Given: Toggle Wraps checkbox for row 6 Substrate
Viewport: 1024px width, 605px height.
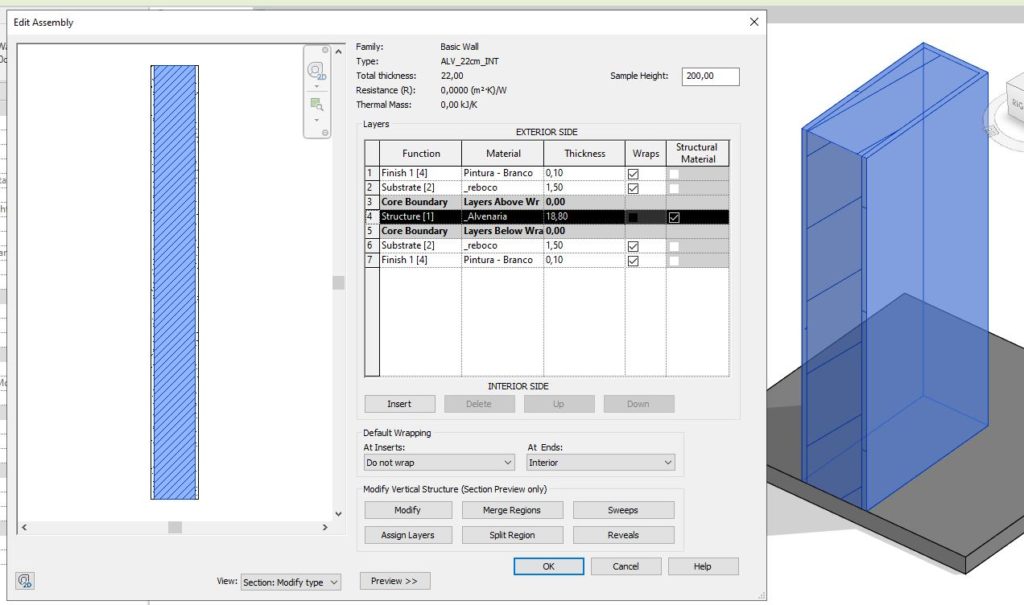Looking at the screenshot, I should (633, 246).
